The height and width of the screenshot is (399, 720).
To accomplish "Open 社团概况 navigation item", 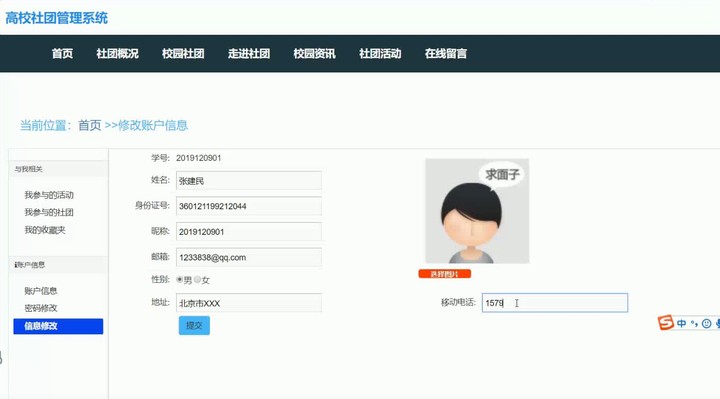I will click(118, 54).
